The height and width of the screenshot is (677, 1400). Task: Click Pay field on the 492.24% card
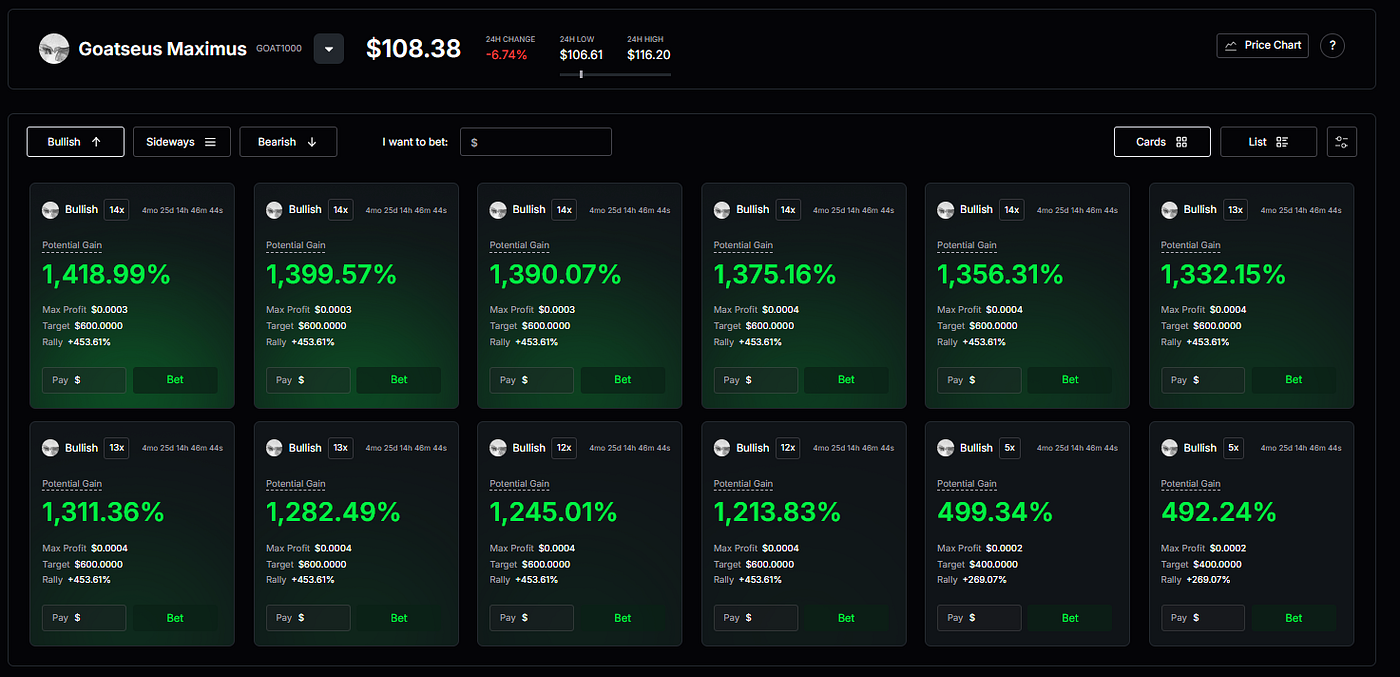pos(1203,618)
